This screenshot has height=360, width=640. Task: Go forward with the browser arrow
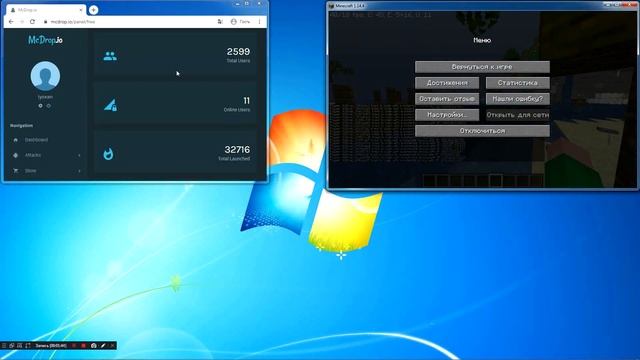click(22, 22)
